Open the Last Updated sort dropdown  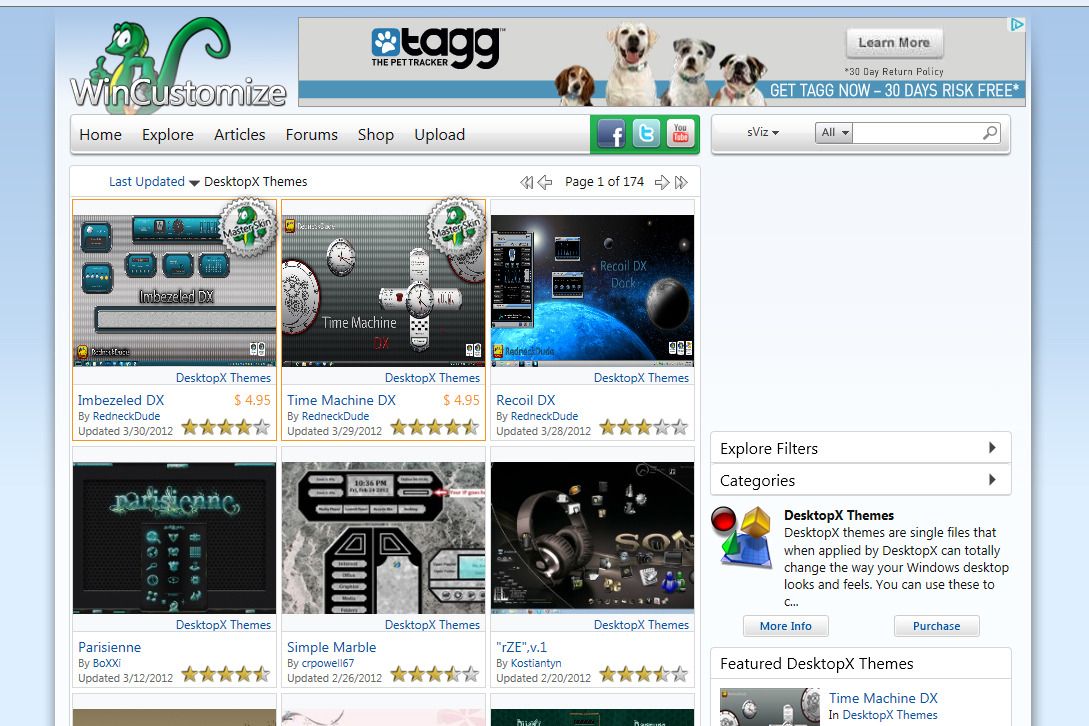point(153,182)
